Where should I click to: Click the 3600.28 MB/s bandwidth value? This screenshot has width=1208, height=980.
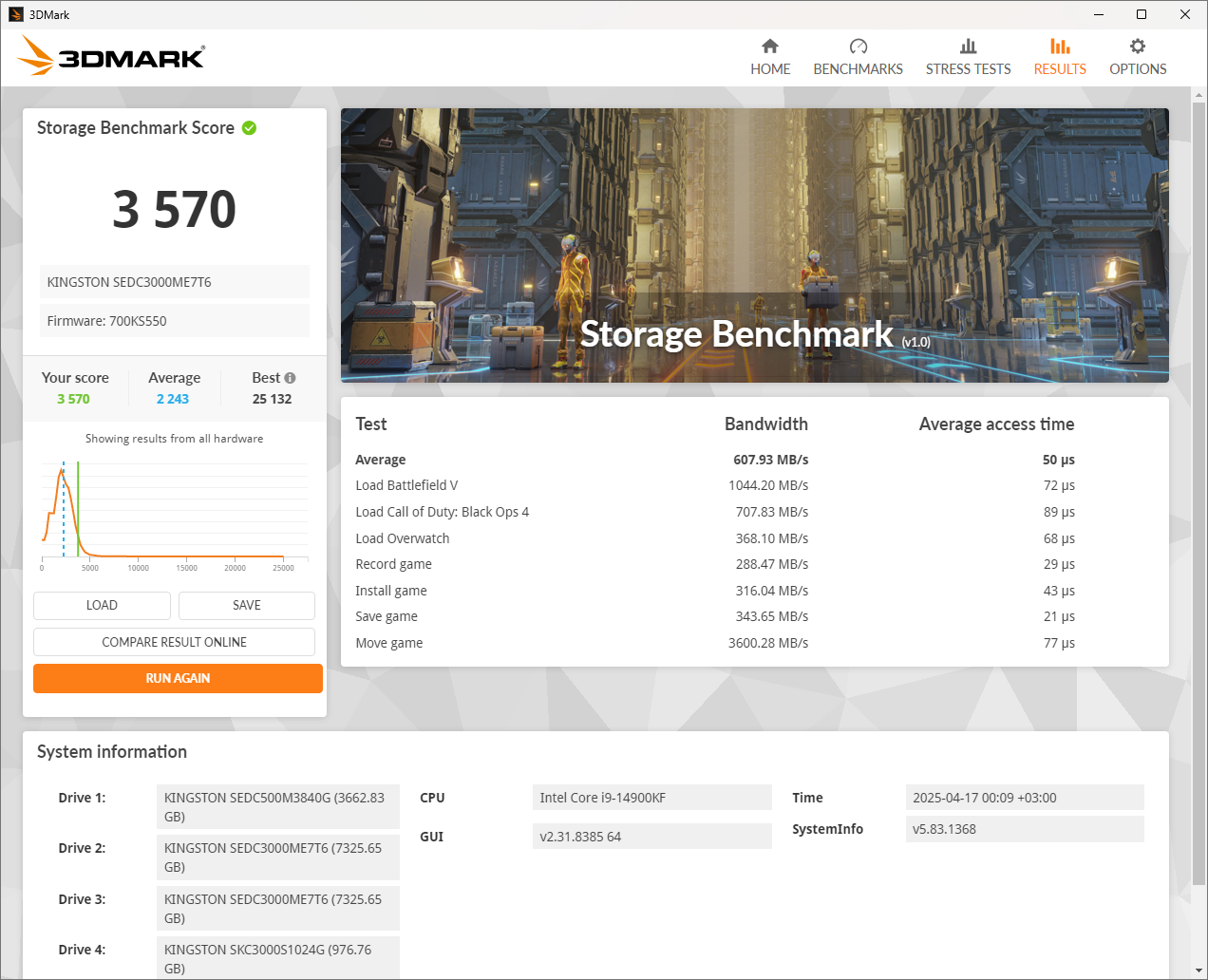(x=768, y=643)
